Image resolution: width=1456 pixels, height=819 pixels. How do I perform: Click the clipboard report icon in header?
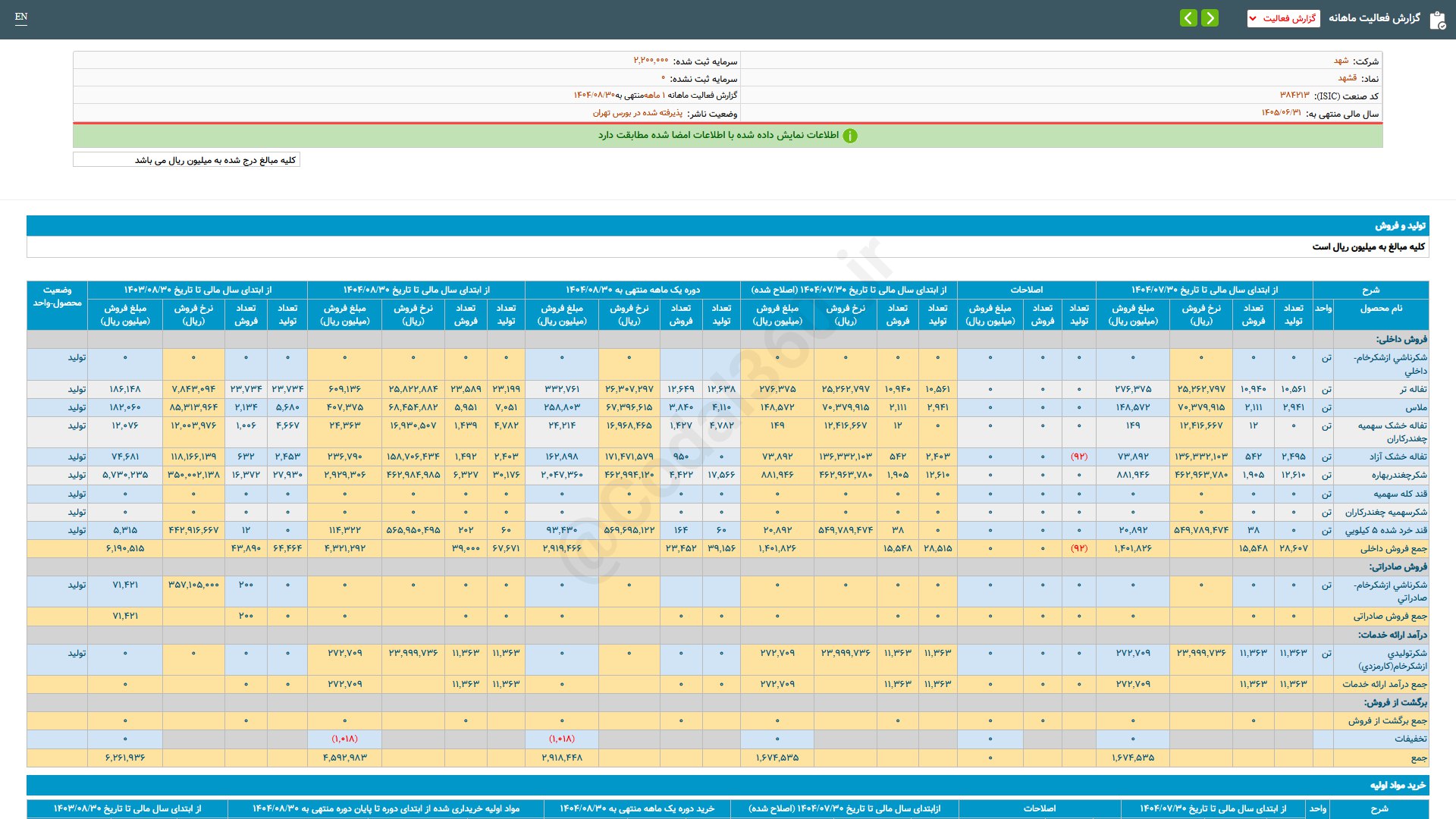pyautogui.click(x=1437, y=20)
